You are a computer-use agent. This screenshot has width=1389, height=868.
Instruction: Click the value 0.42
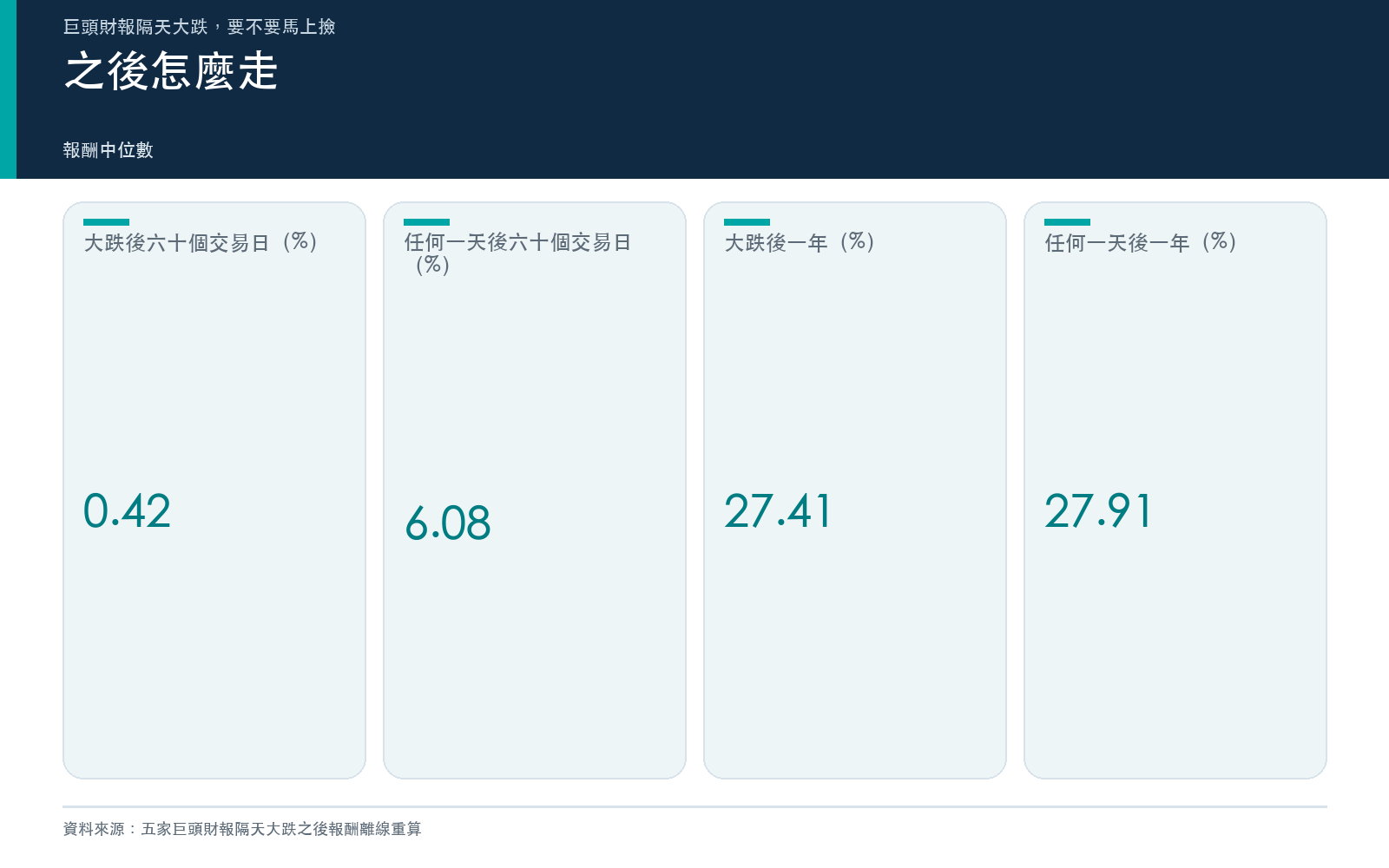coord(127,510)
